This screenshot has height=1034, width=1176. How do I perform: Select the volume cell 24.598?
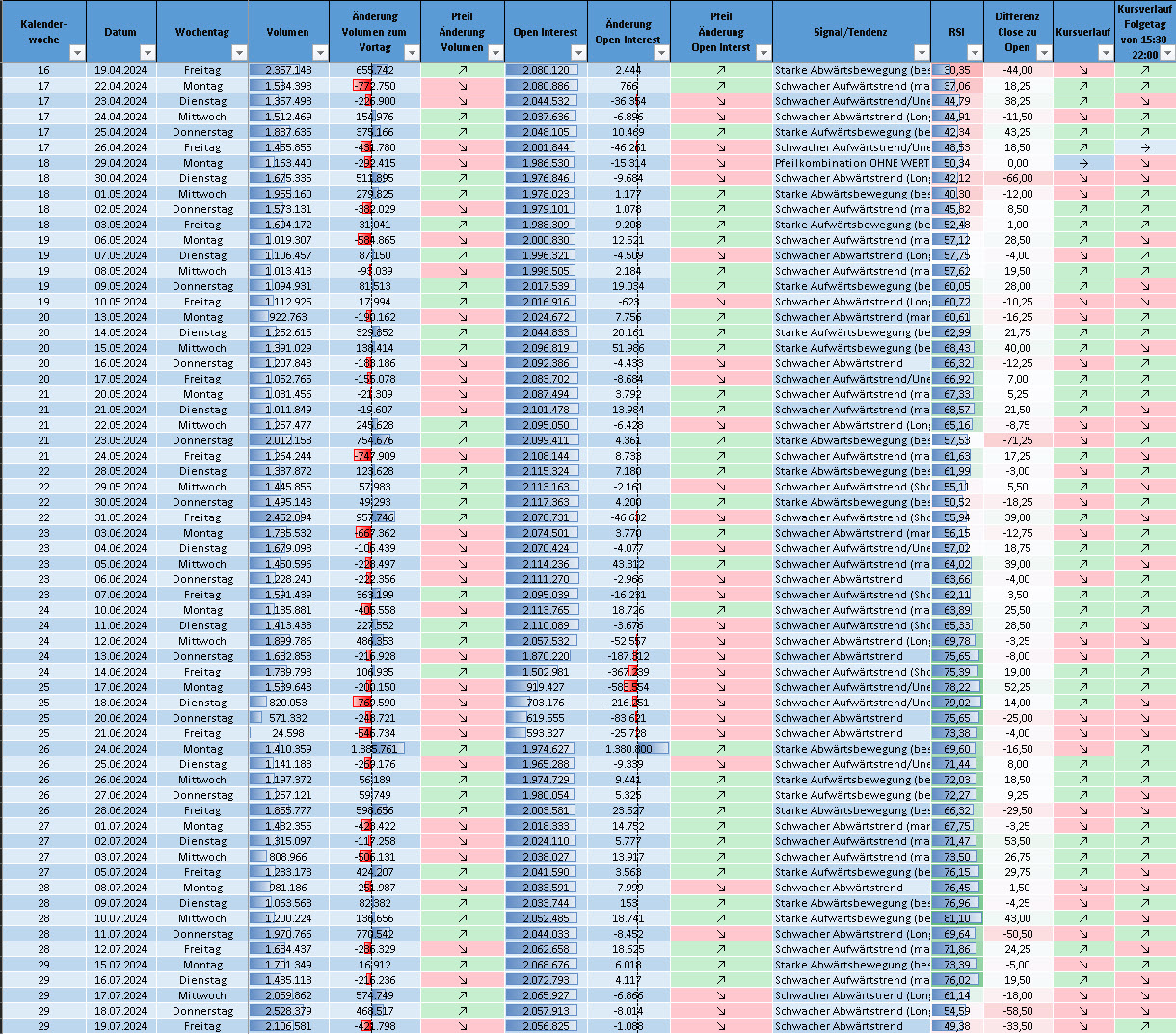(x=288, y=733)
